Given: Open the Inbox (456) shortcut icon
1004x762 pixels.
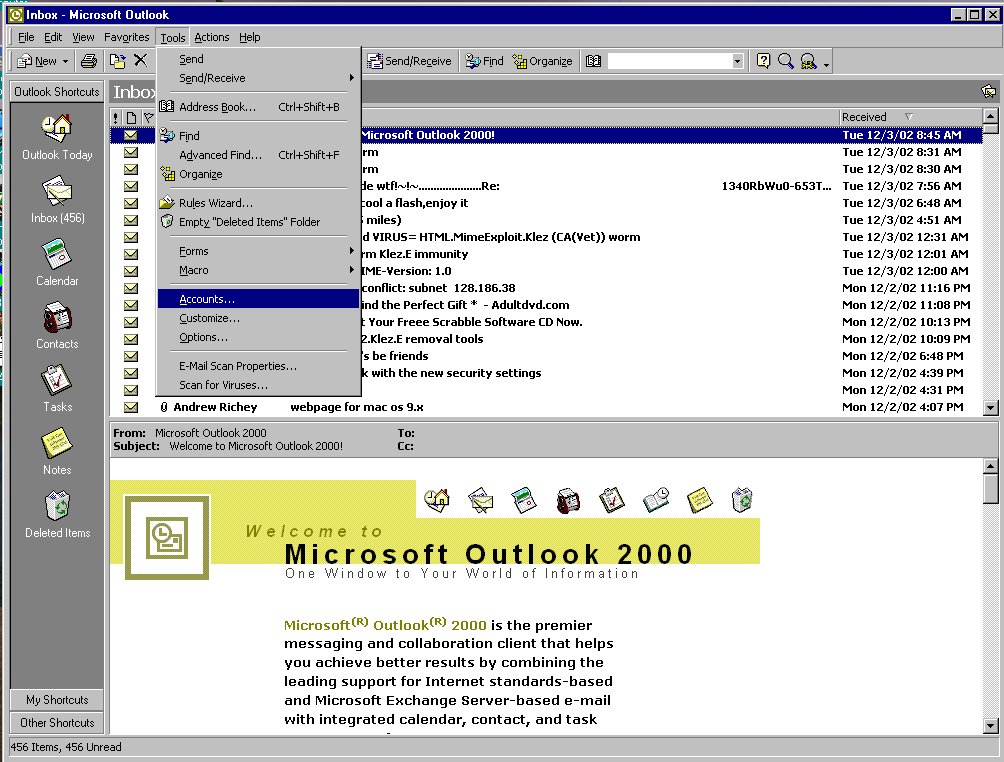Looking at the screenshot, I should point(57,200).
